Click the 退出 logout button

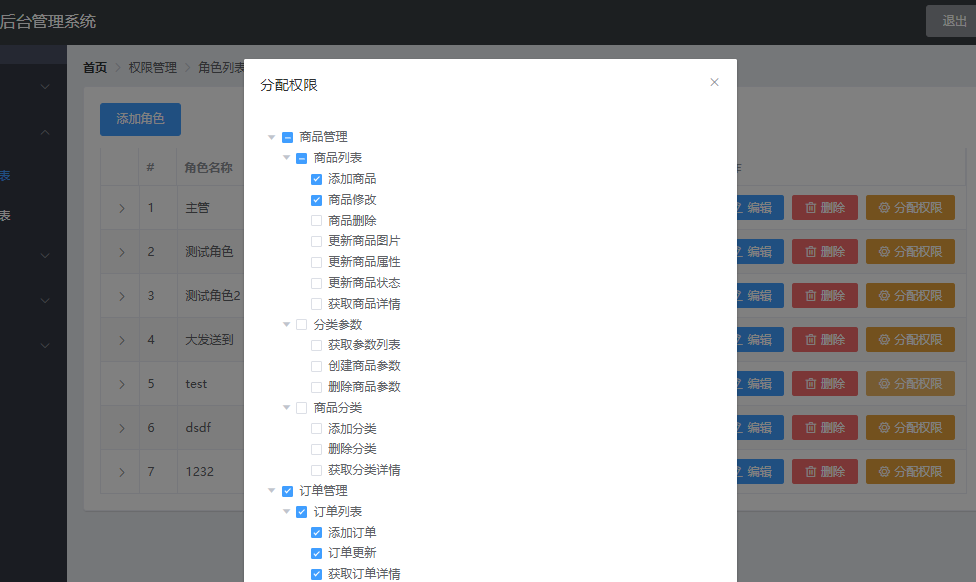[x=953, y=21]
